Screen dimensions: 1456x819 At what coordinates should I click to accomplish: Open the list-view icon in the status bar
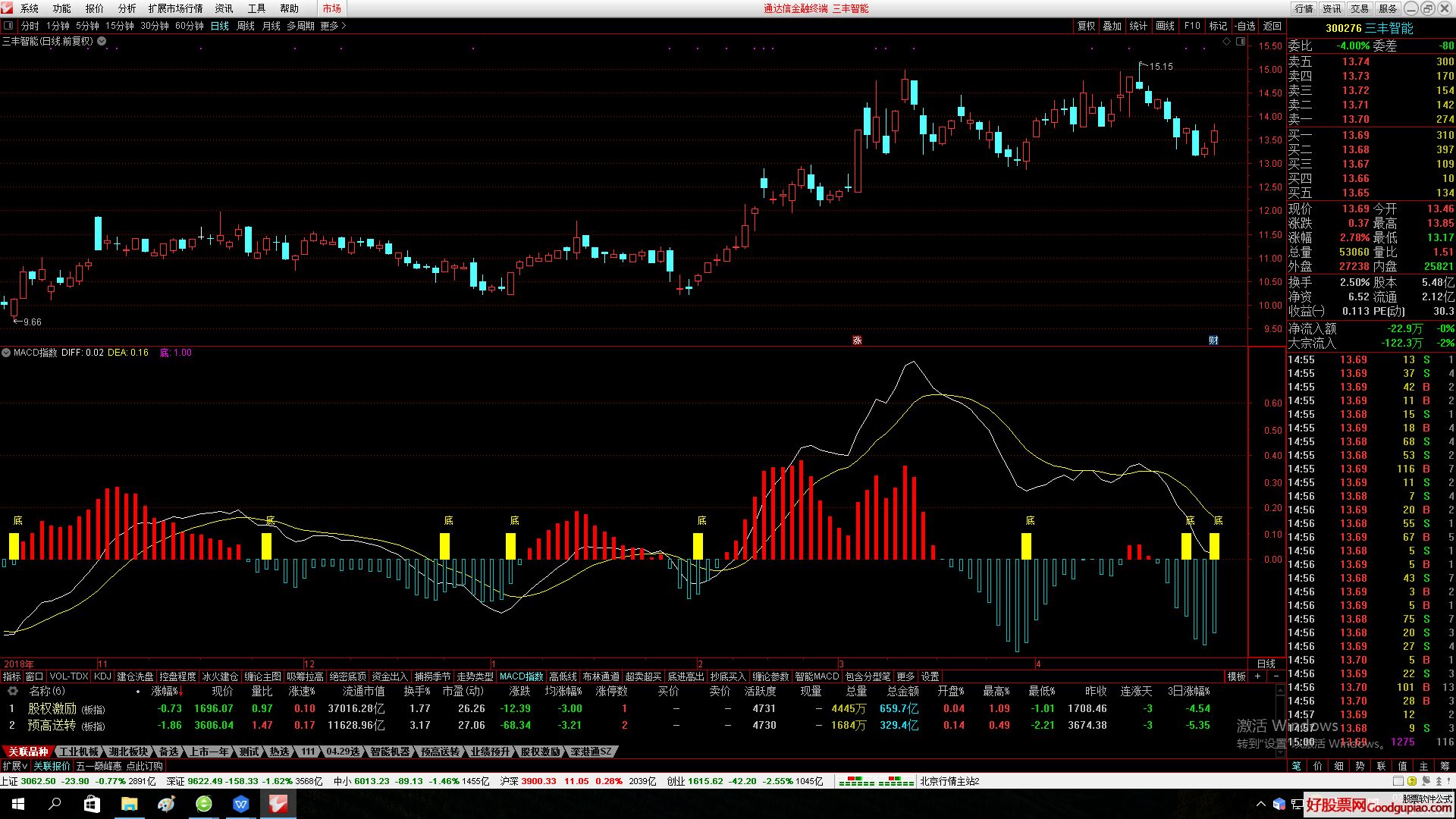pyautogui.click(x=1398, y=781)
